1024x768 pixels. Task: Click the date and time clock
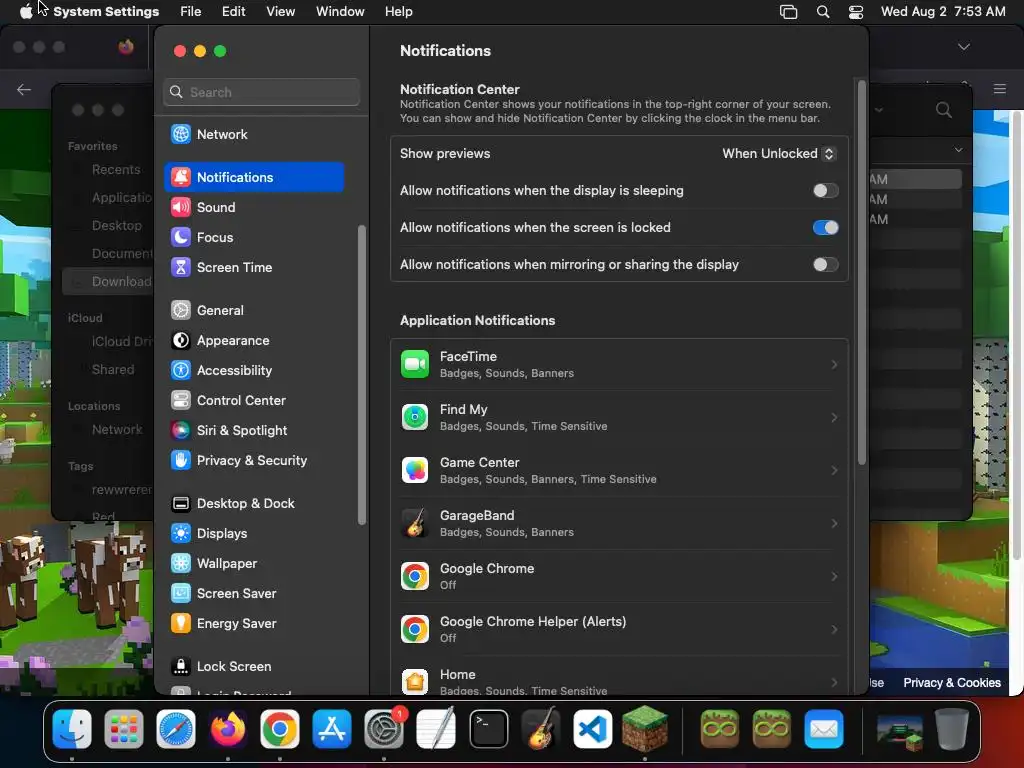coord(943,12)
